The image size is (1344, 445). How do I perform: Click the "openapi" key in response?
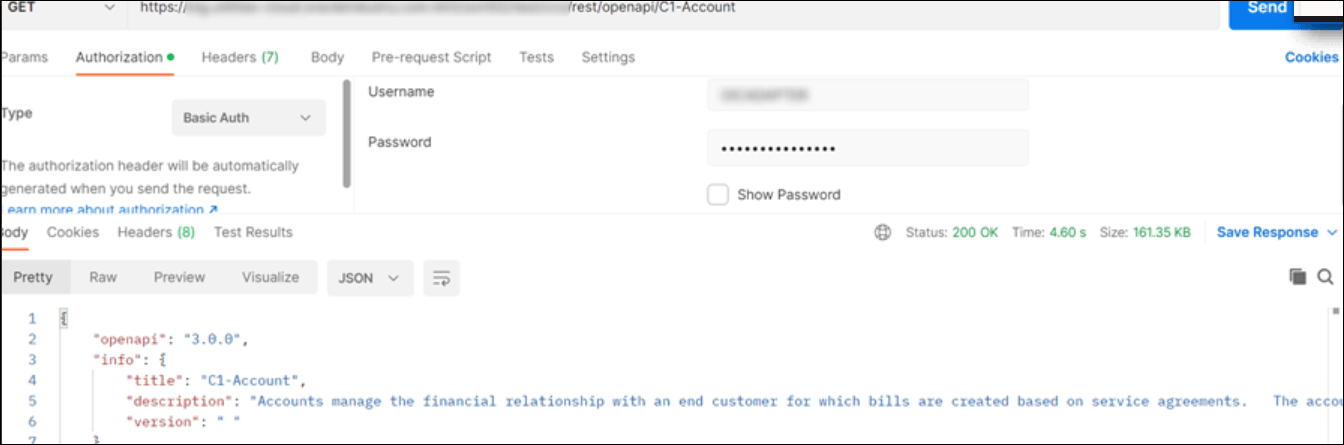(x=129, y=339)
